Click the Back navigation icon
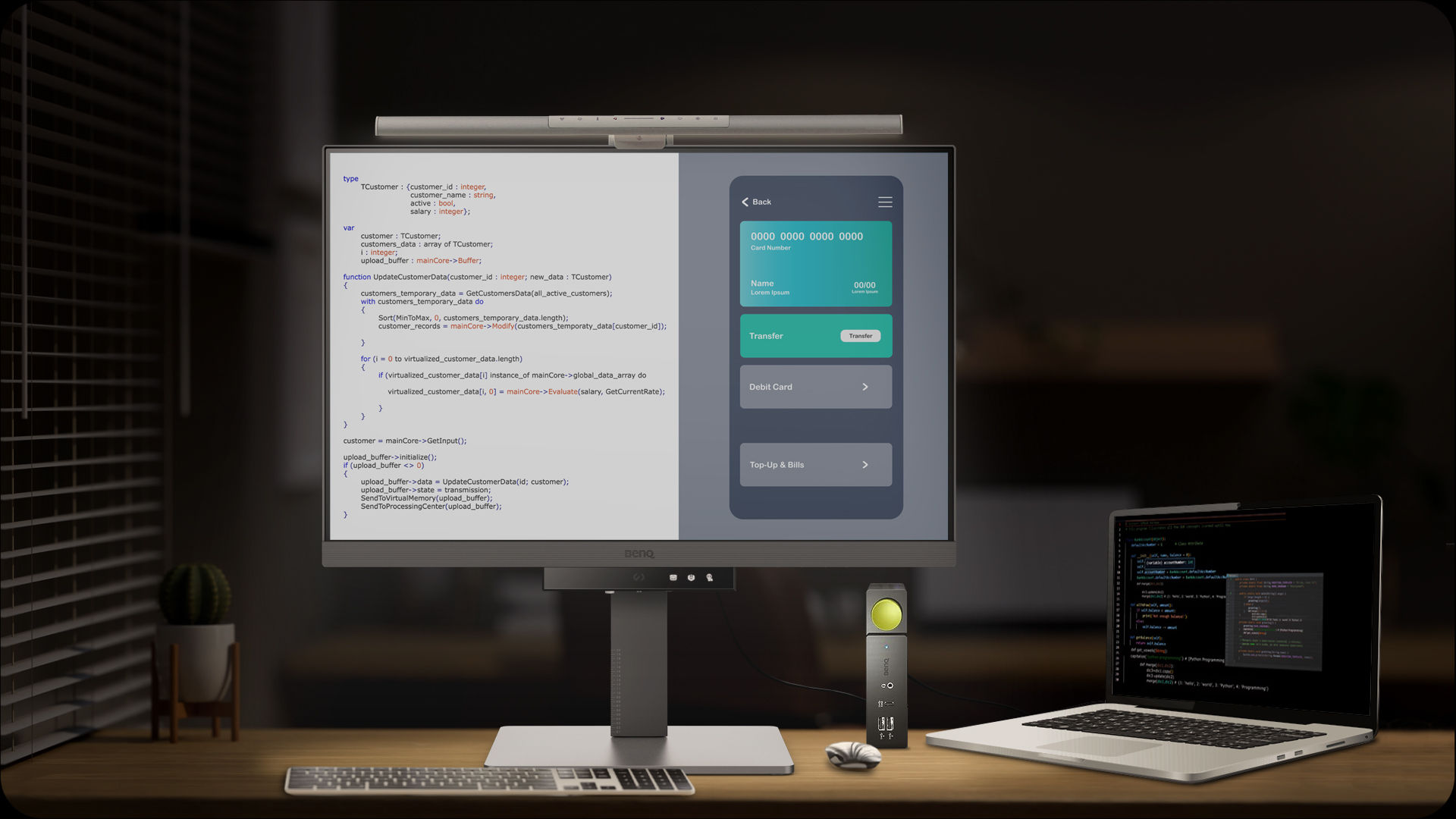Viewport: 1456px width, 819px height. (x=746, y=201)
